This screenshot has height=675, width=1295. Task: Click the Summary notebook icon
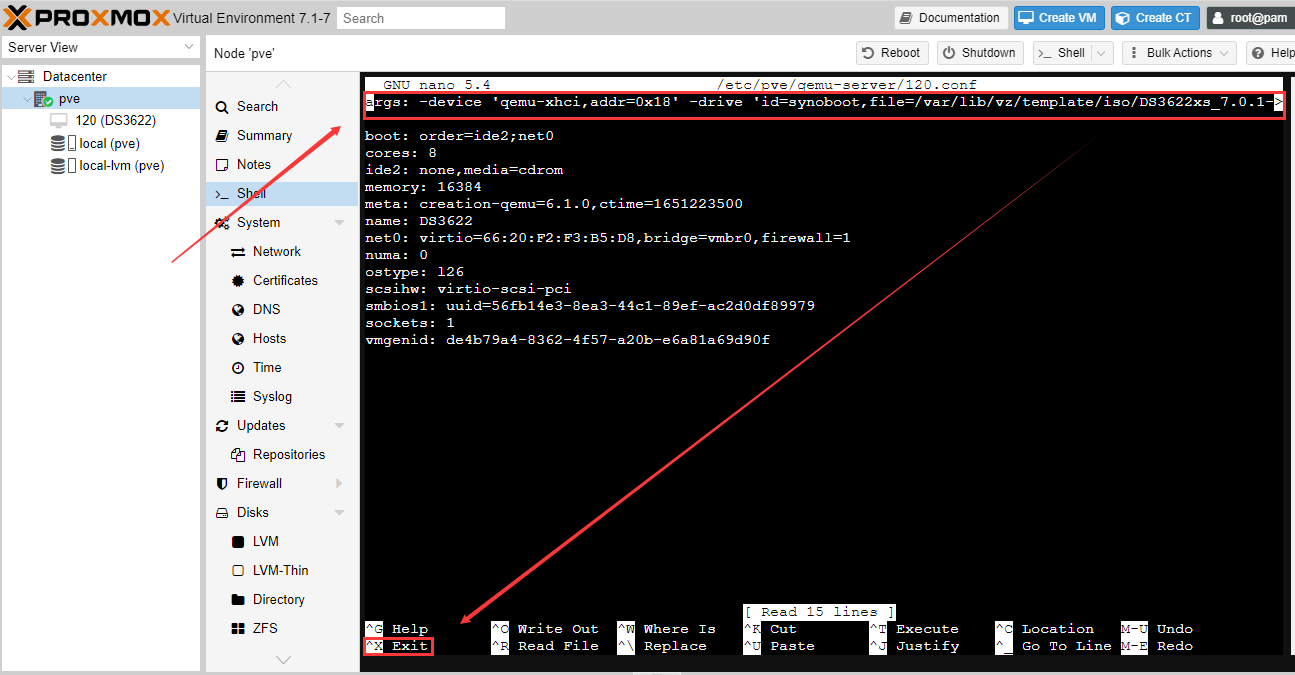[222, 135]
